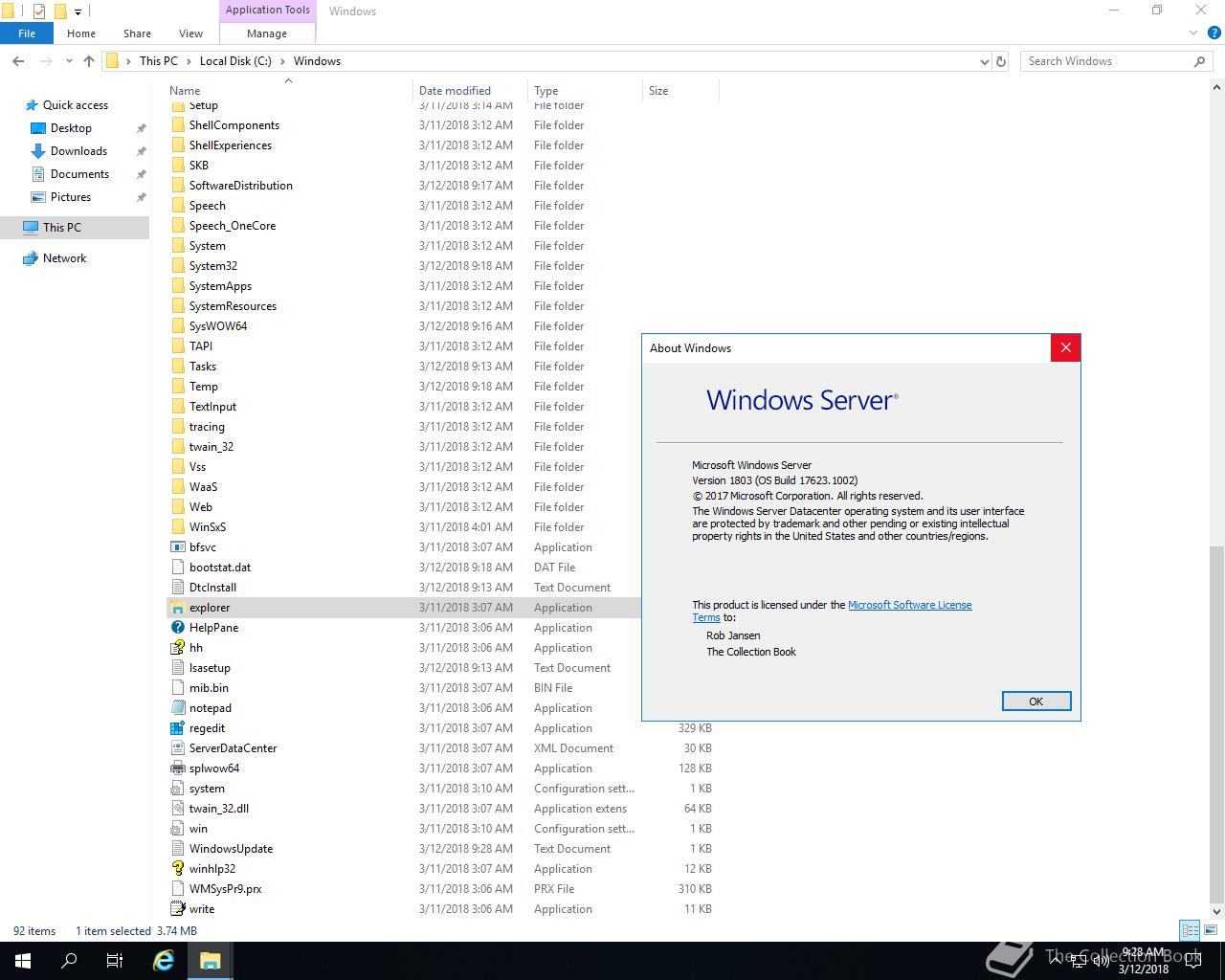This screenshot has height=980, width=1225.
Task: Click the scrollbar down arrow
Action: point(1216,912)
